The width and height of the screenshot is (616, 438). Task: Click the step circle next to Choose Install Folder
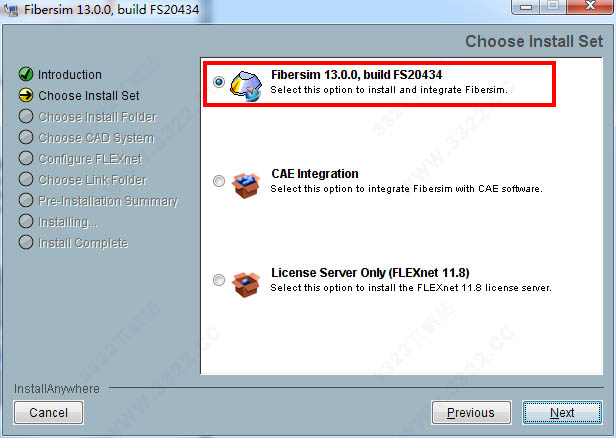[x=26, y=116]
